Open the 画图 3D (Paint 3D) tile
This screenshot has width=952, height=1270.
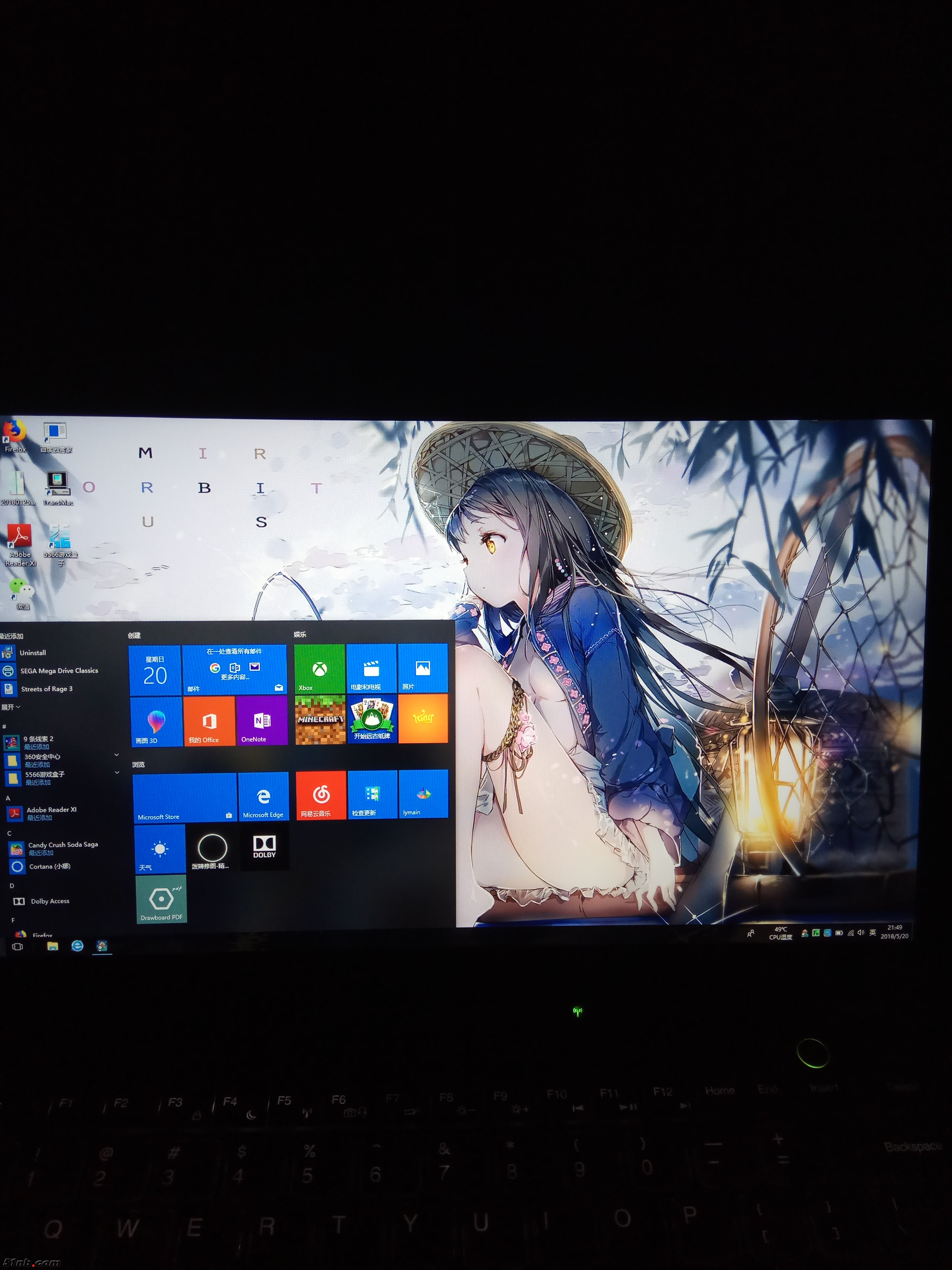[156, 722]
